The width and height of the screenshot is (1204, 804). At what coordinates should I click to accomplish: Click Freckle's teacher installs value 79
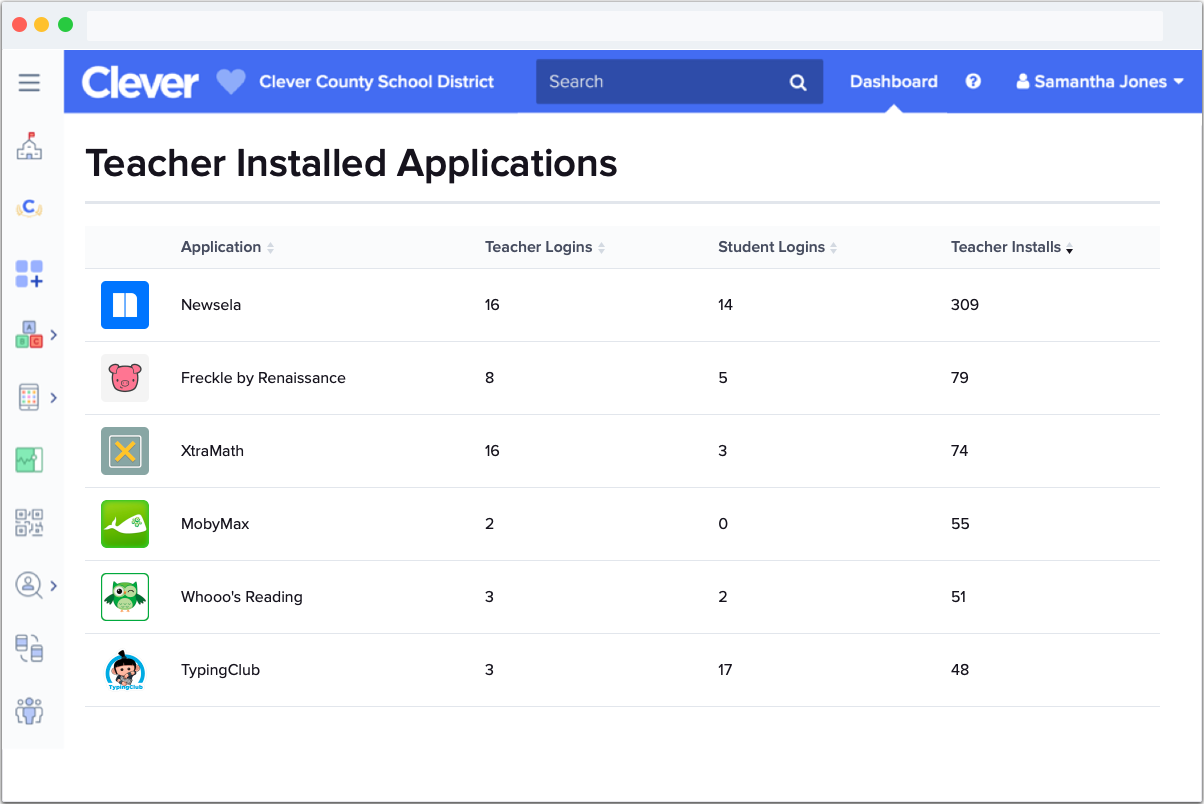tap(960, 378)
